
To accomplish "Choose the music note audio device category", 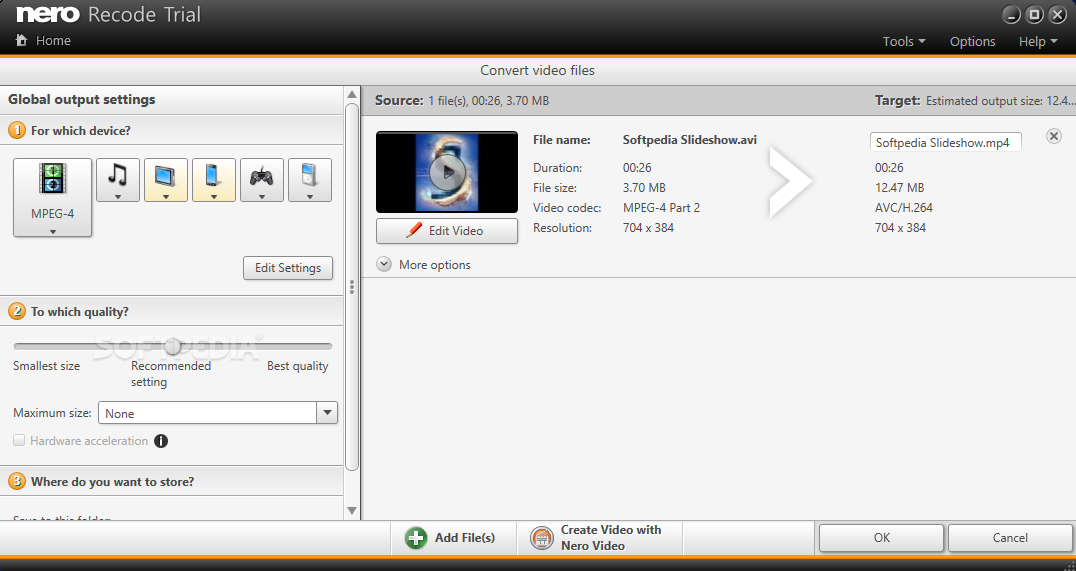I will pyautogui.click(x=118, y=180).
